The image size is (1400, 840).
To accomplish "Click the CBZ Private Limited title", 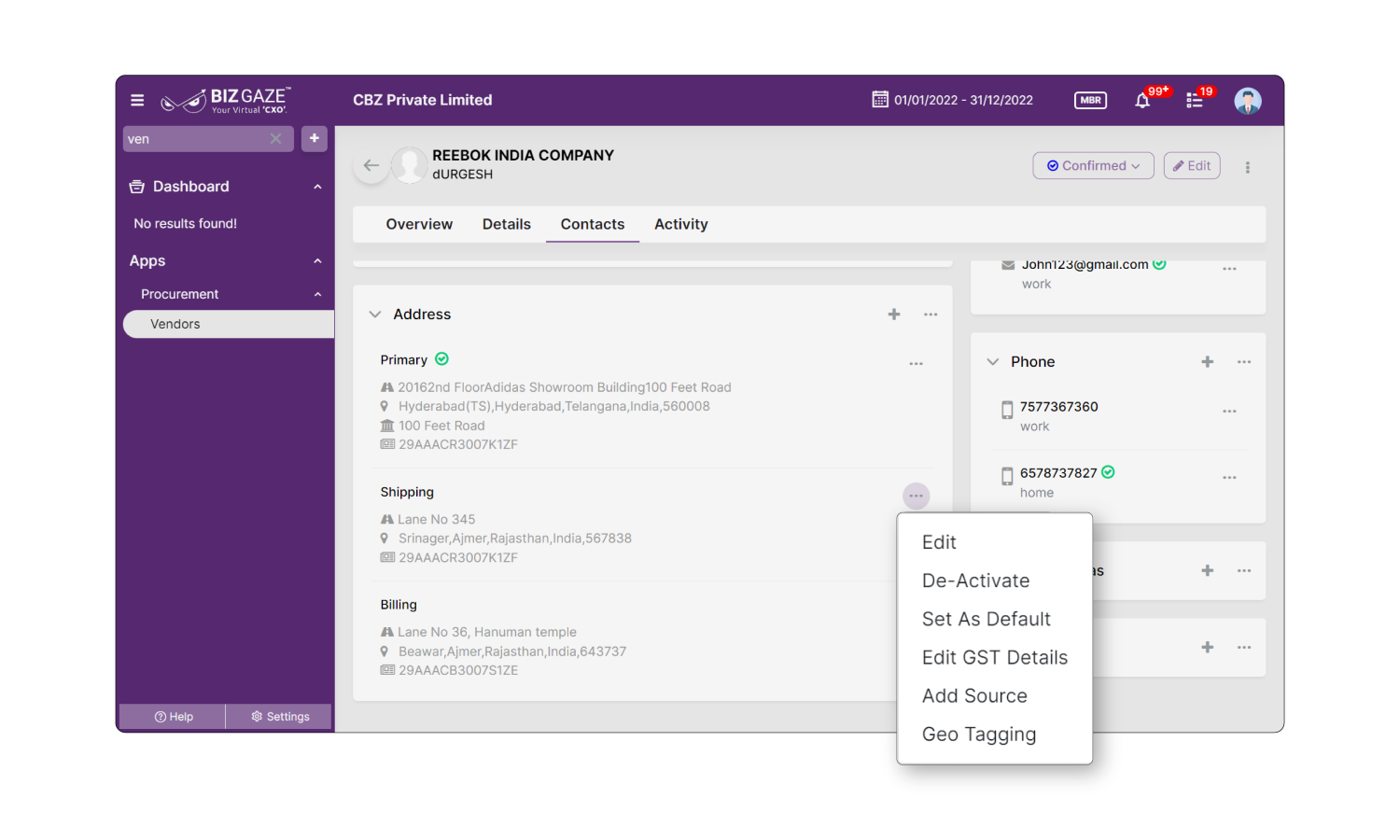I will (x=422, y=100).
